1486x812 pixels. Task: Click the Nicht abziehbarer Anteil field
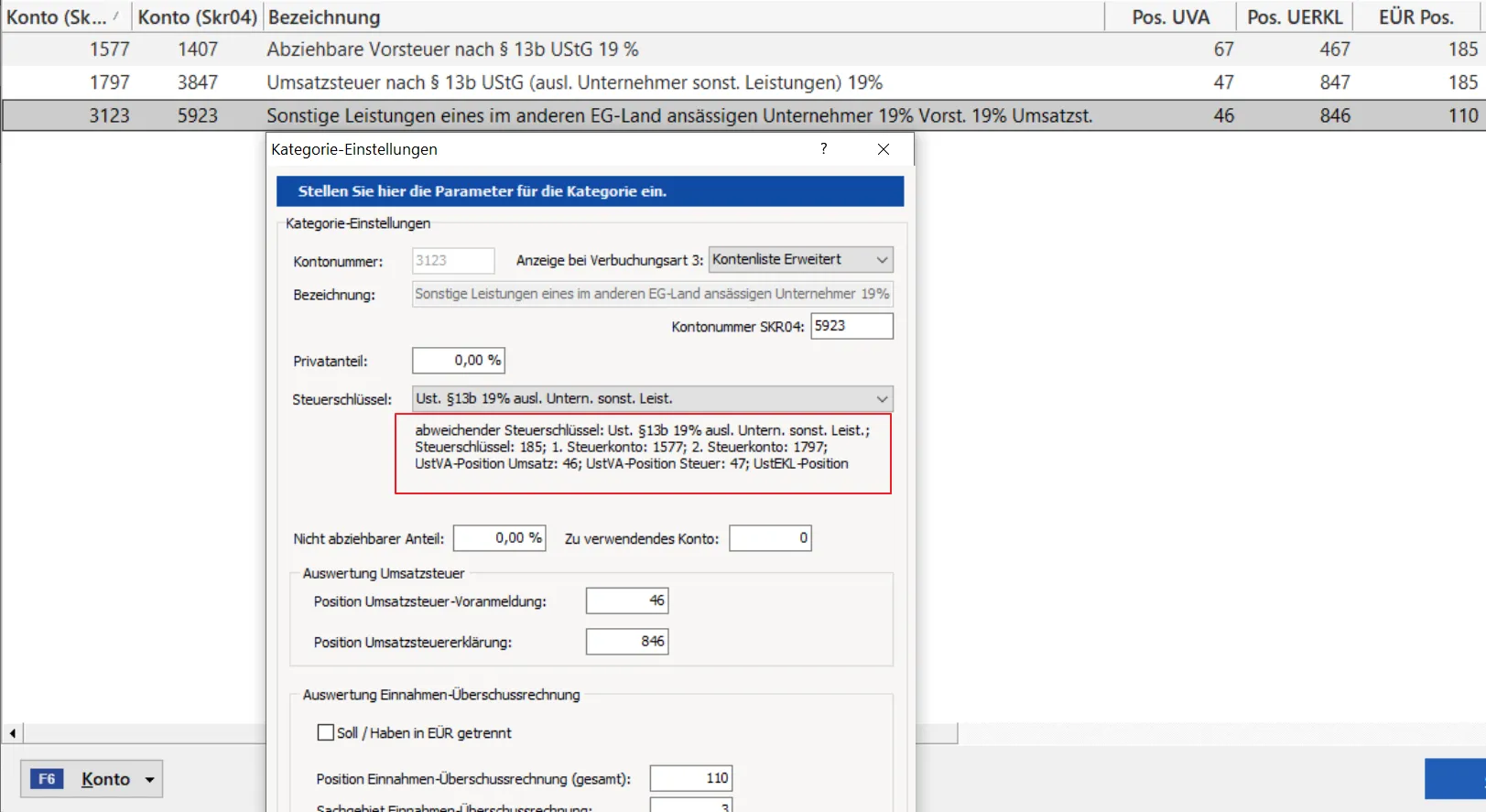499,538
